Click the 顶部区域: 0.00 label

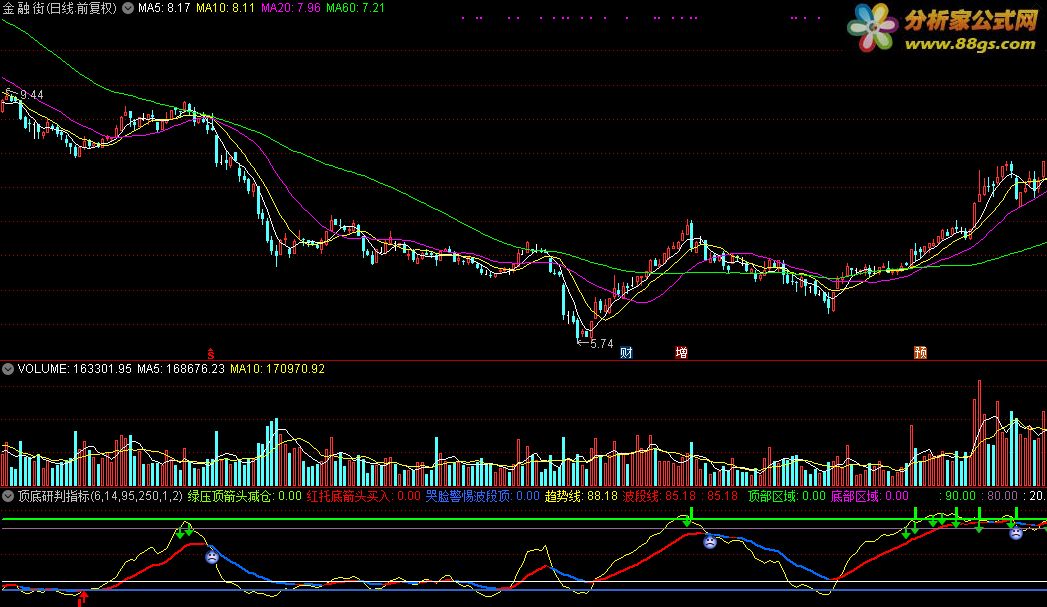pos(787,496)
